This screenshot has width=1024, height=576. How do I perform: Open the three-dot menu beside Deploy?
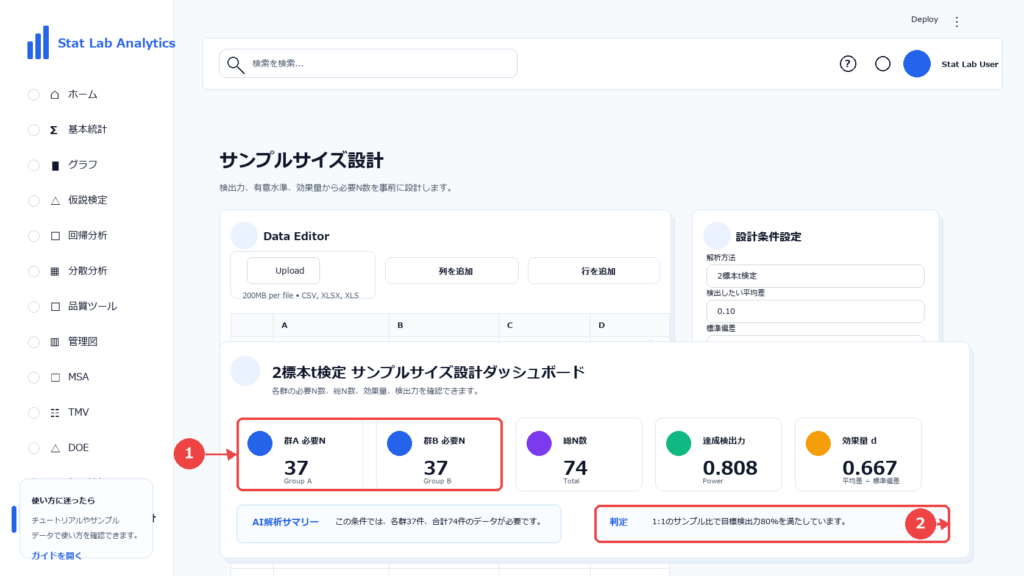click(957, 22)
